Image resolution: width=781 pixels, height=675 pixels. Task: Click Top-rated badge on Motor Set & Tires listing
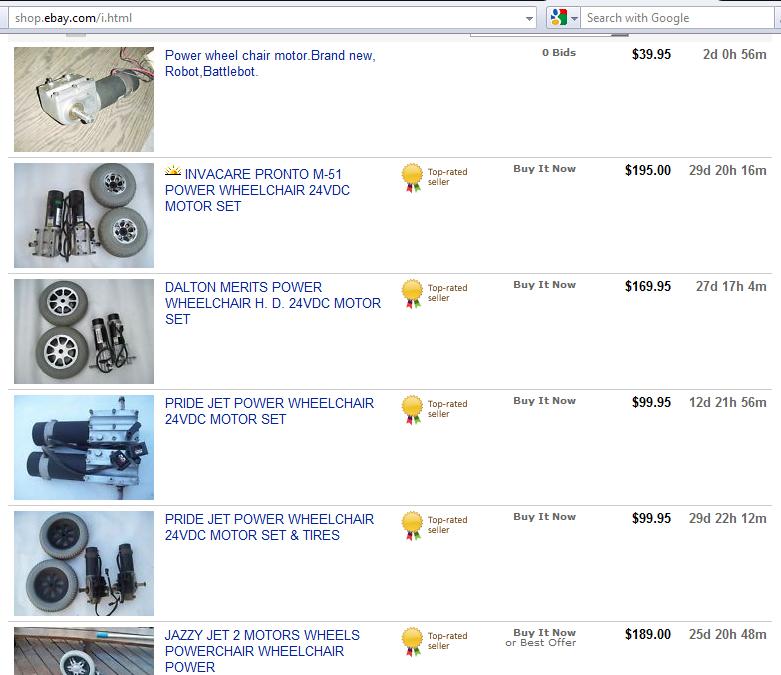(412, 525)
